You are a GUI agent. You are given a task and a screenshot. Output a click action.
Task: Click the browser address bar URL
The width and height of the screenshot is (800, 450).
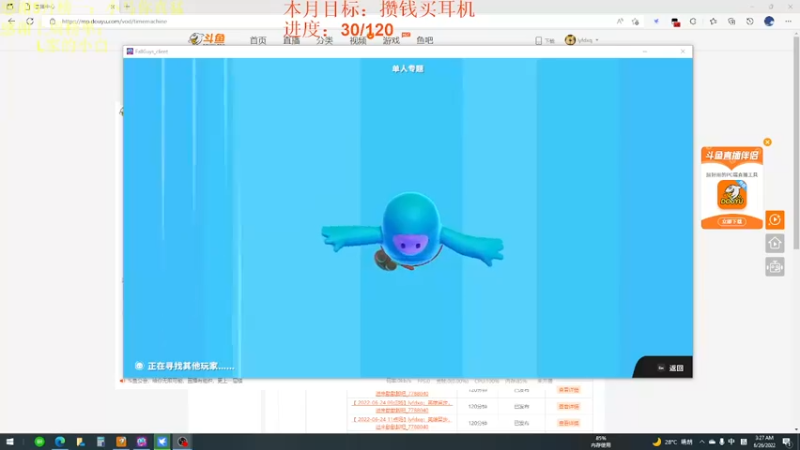(x=114, y=21)
